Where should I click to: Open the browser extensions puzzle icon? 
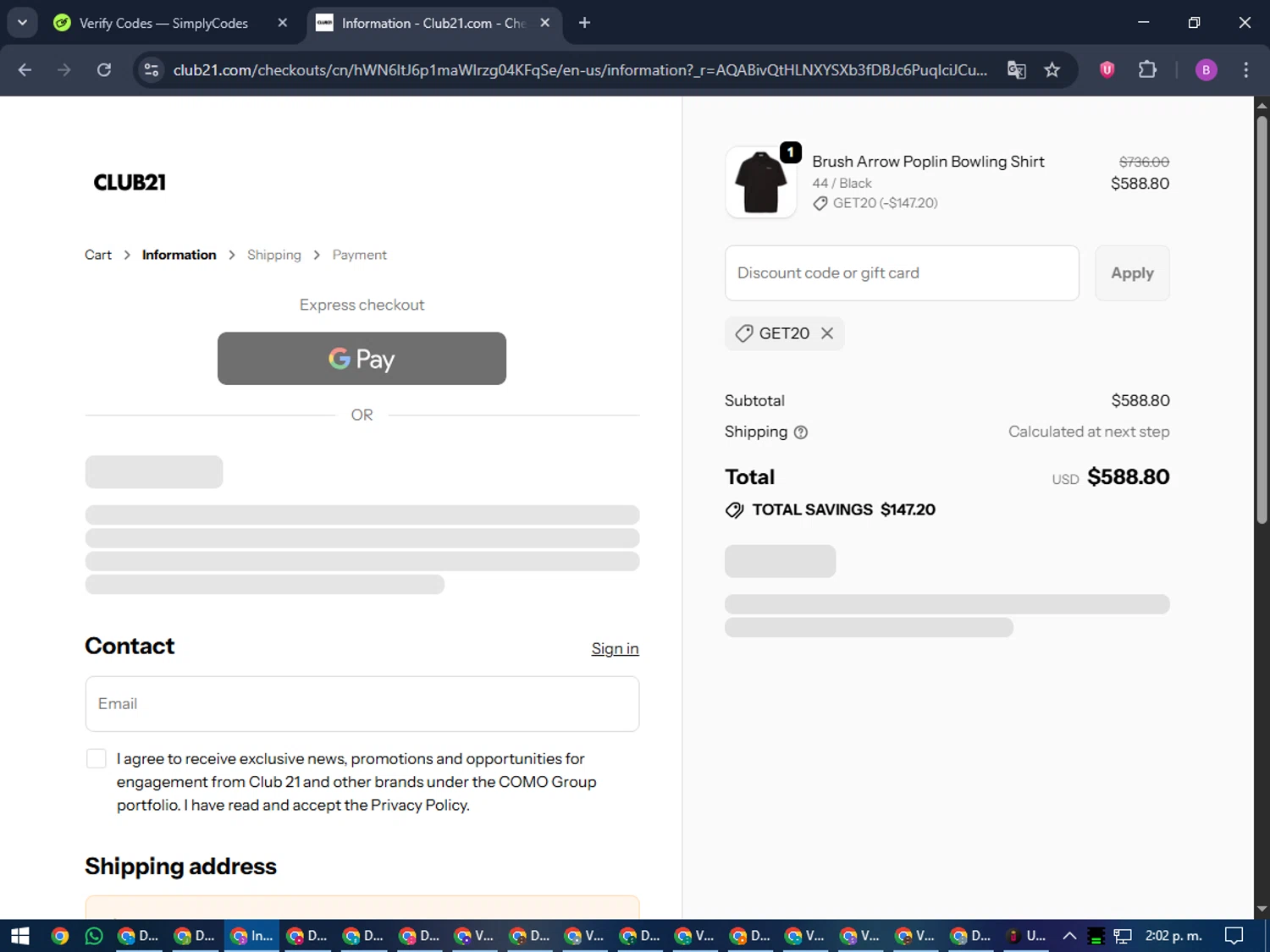[x=1147, y=70]
